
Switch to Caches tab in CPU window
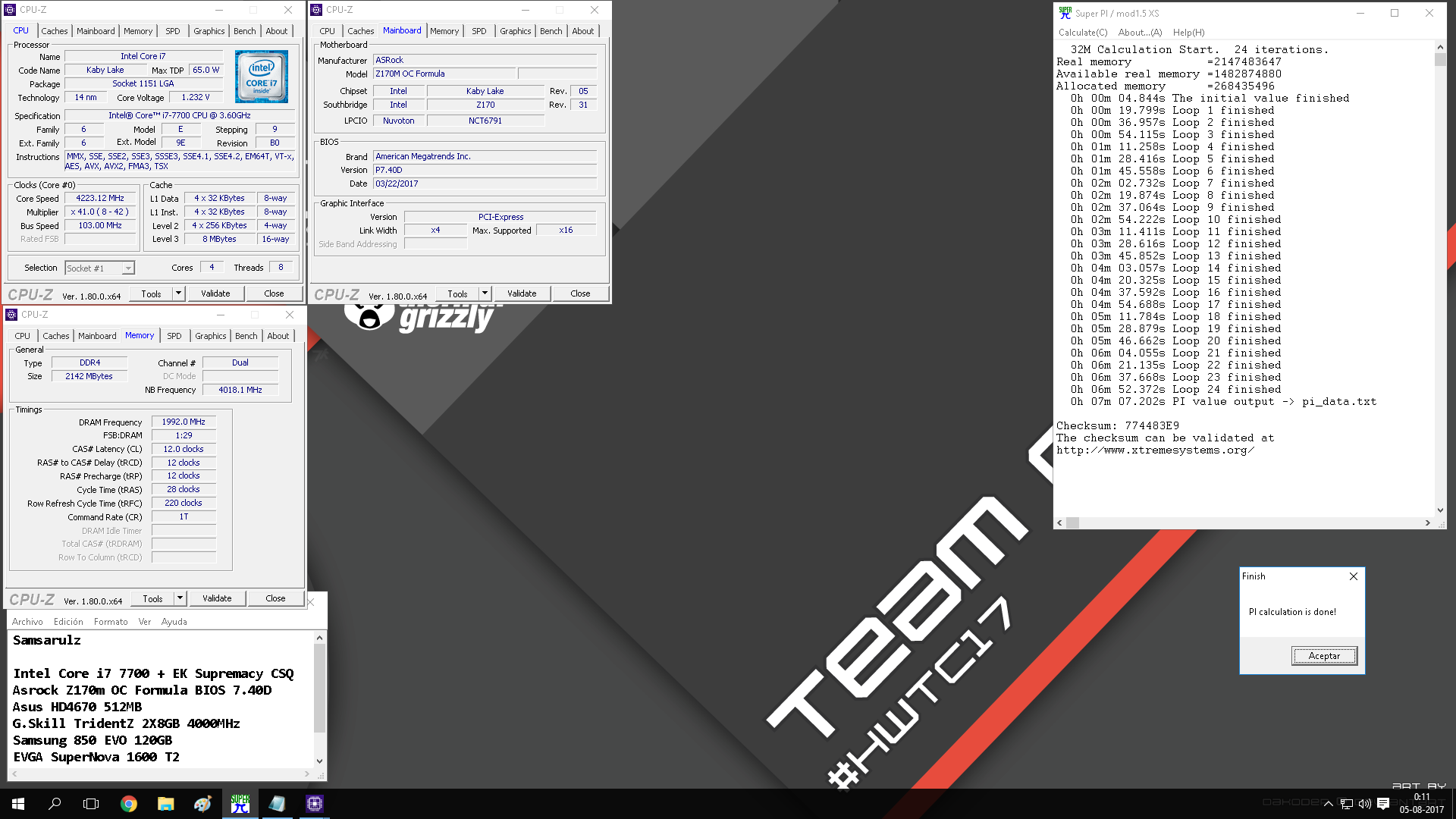coord(54,31)
